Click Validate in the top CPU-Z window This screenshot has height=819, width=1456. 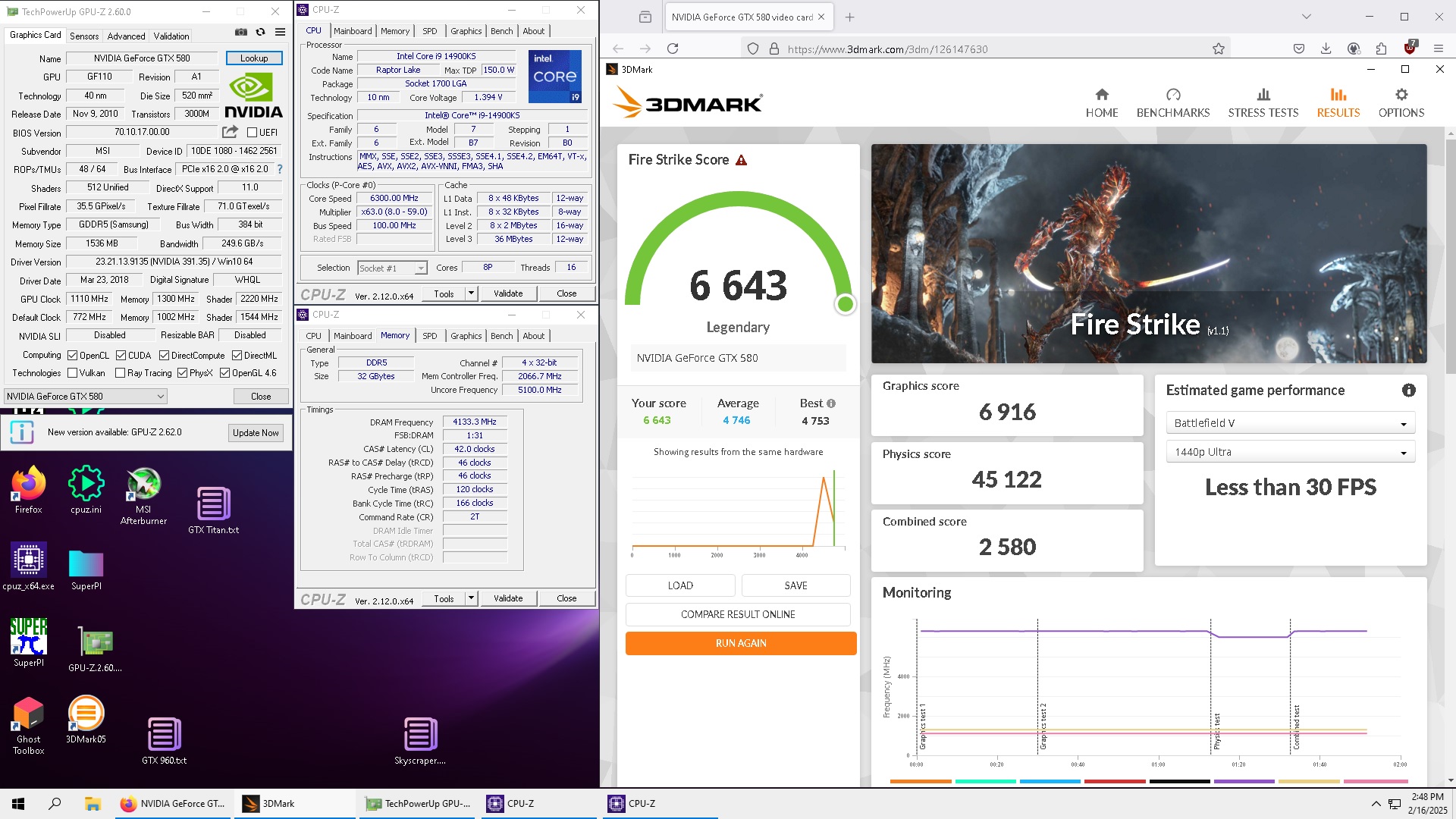tap(508, 293)
